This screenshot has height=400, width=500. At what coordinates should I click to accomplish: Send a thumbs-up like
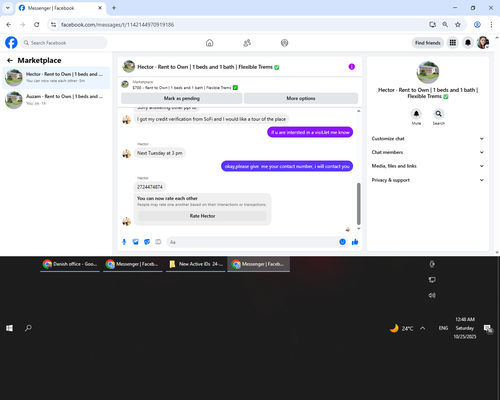point(355,242)
